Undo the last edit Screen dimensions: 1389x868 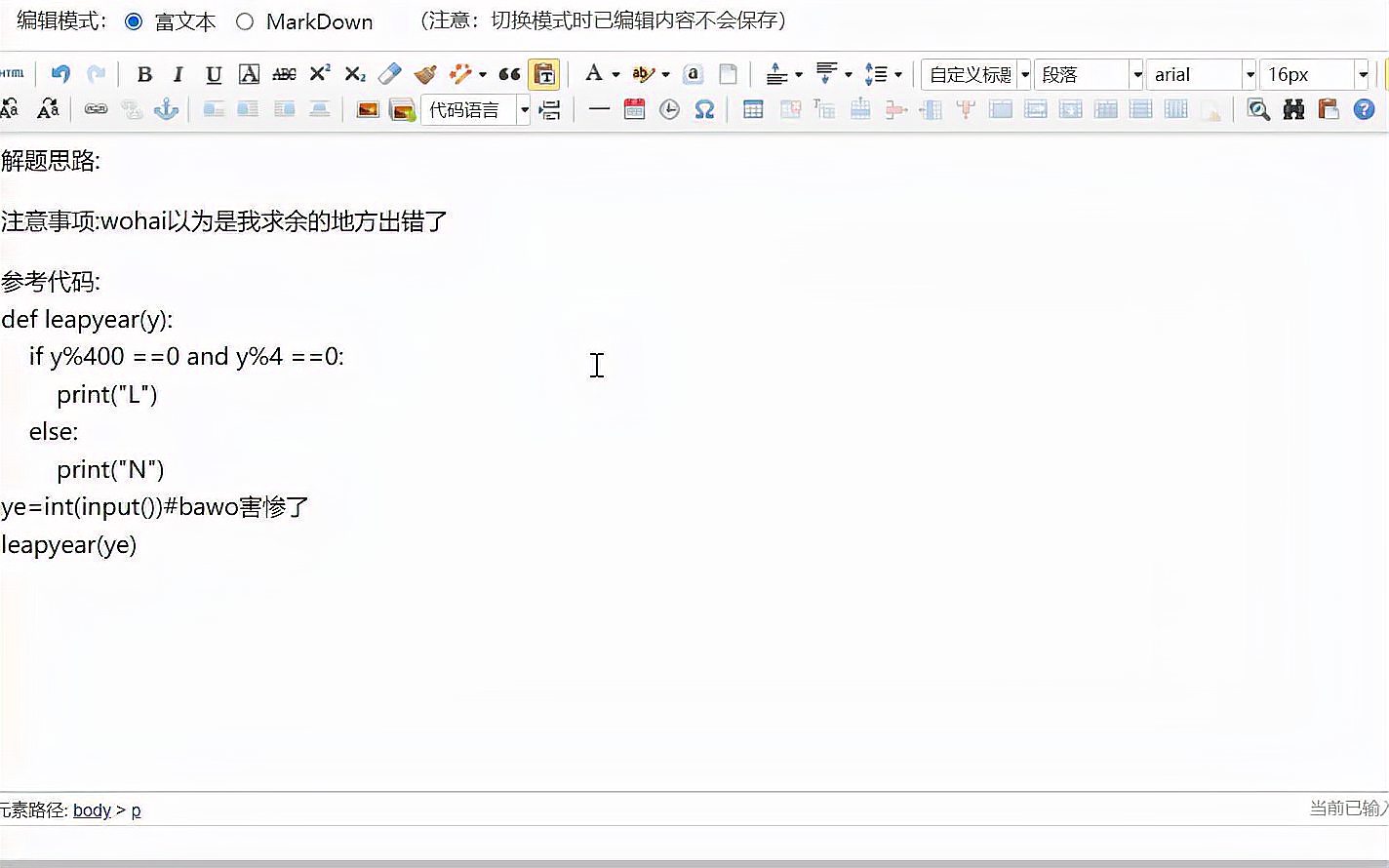tap(60, 74)
